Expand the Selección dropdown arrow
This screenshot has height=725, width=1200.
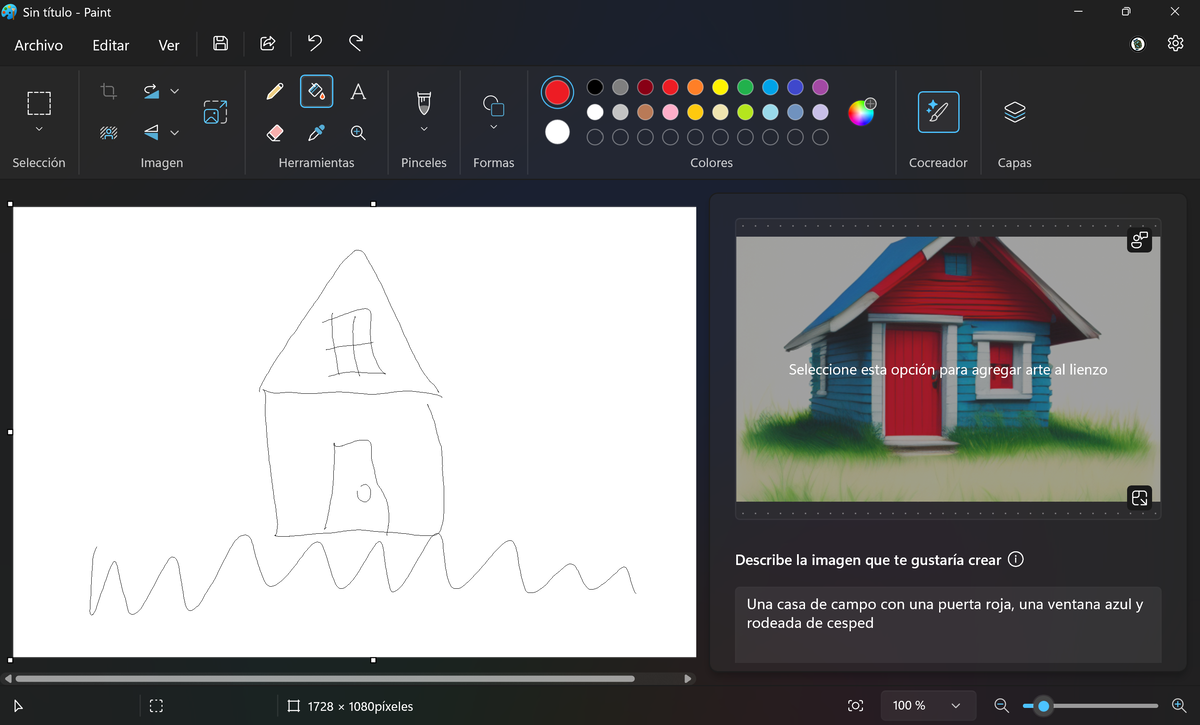(39, 129)
